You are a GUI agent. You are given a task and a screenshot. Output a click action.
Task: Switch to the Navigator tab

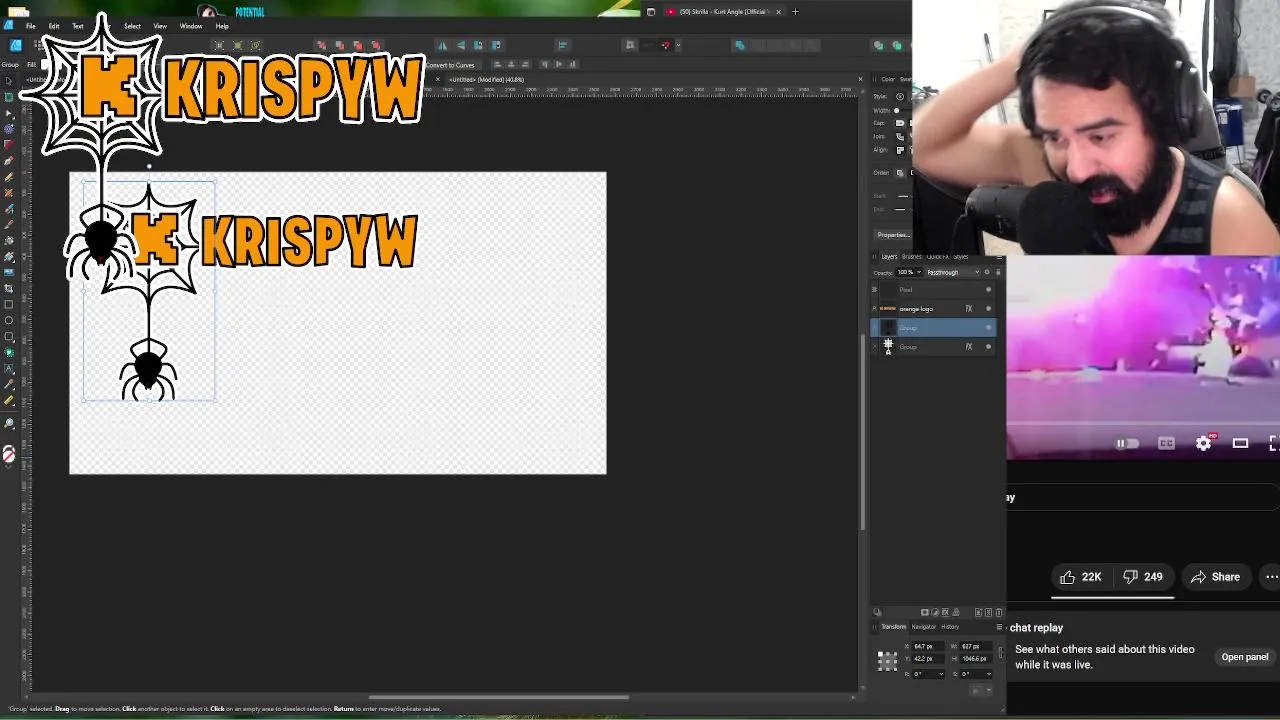coord(923,627)
